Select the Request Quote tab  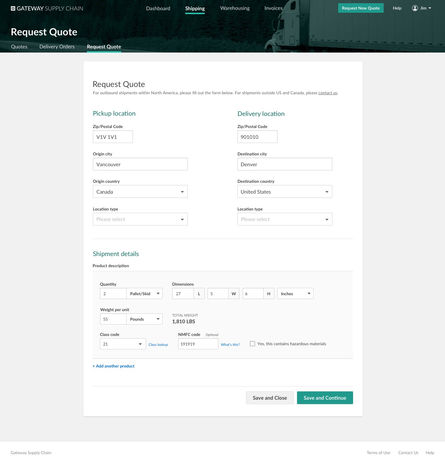coord(104,47)
